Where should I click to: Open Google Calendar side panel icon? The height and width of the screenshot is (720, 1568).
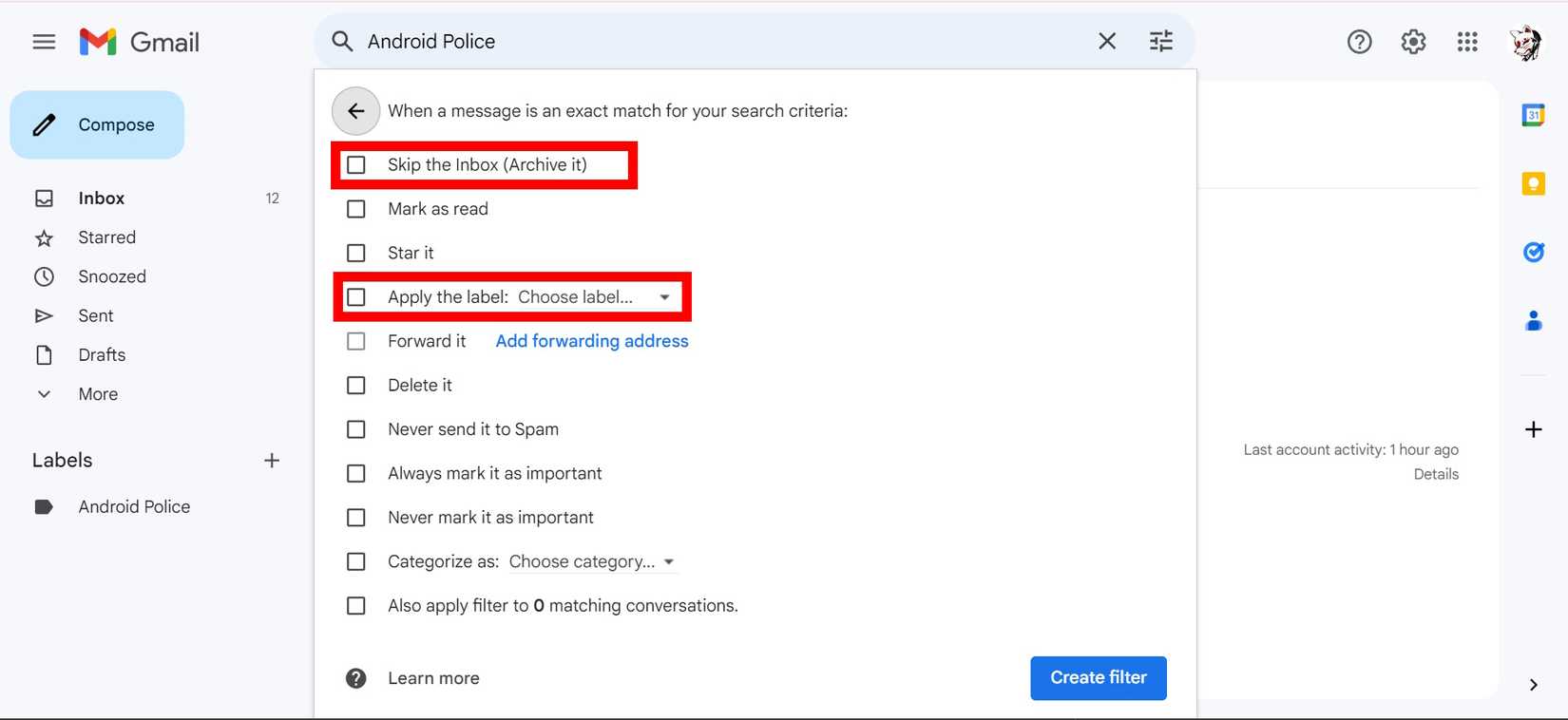click(1533, 115)
